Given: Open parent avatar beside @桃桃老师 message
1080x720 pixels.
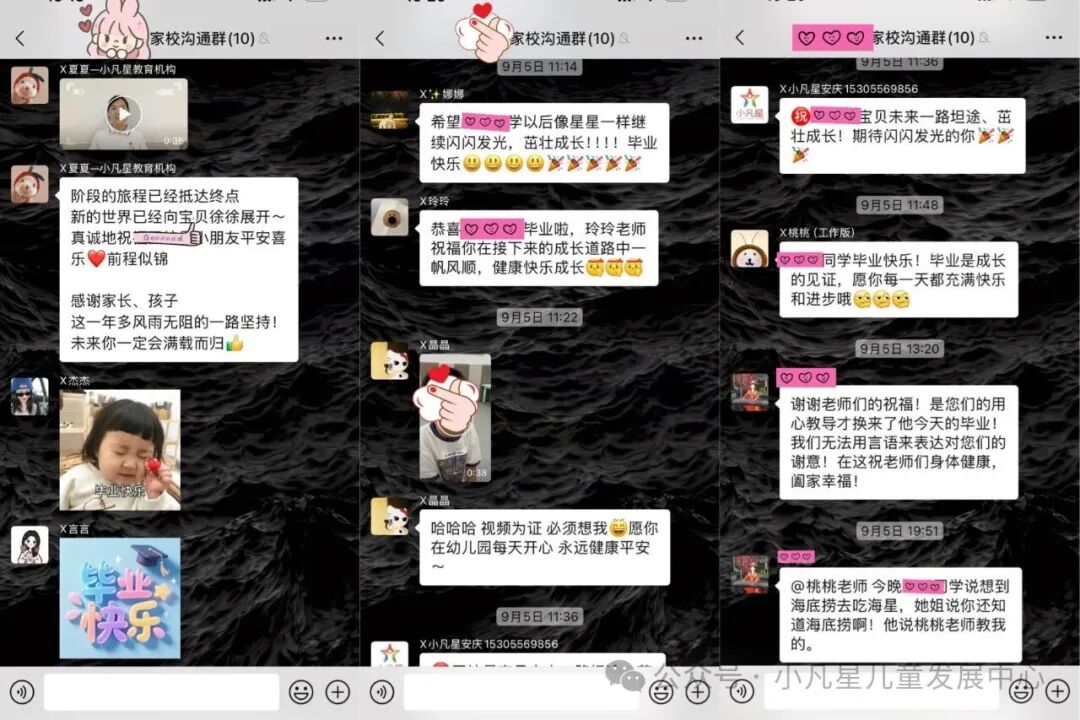Looking at the screenshot, I should pos(749,573).
